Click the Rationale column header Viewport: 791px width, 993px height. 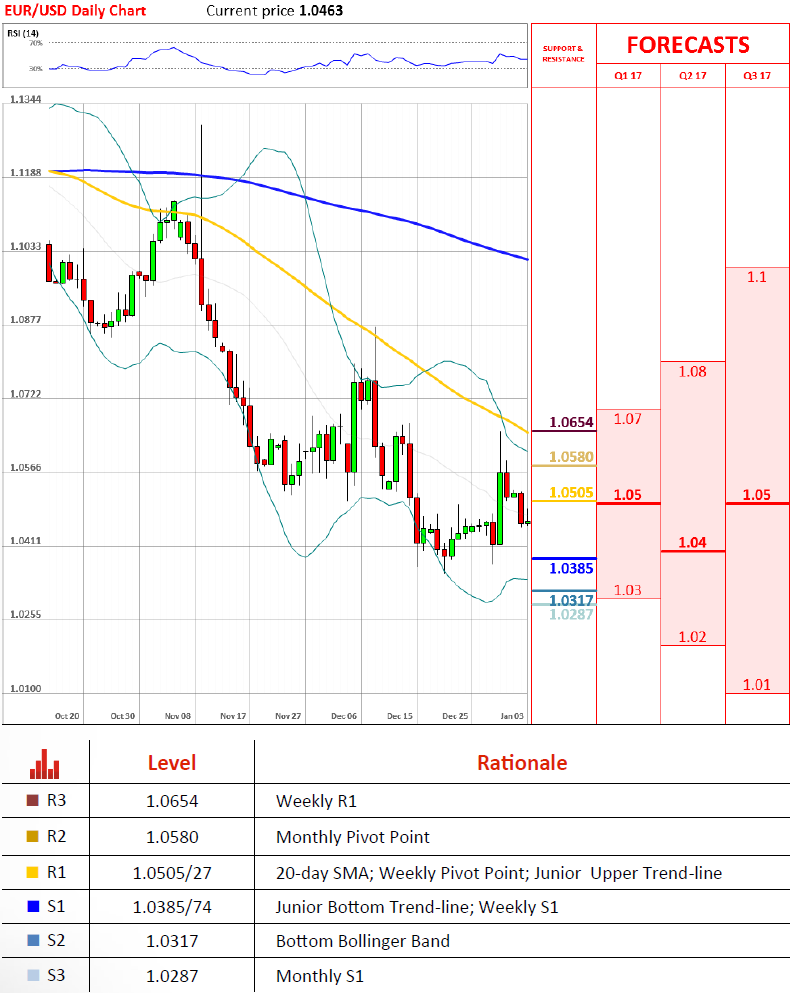pos(522,762)
